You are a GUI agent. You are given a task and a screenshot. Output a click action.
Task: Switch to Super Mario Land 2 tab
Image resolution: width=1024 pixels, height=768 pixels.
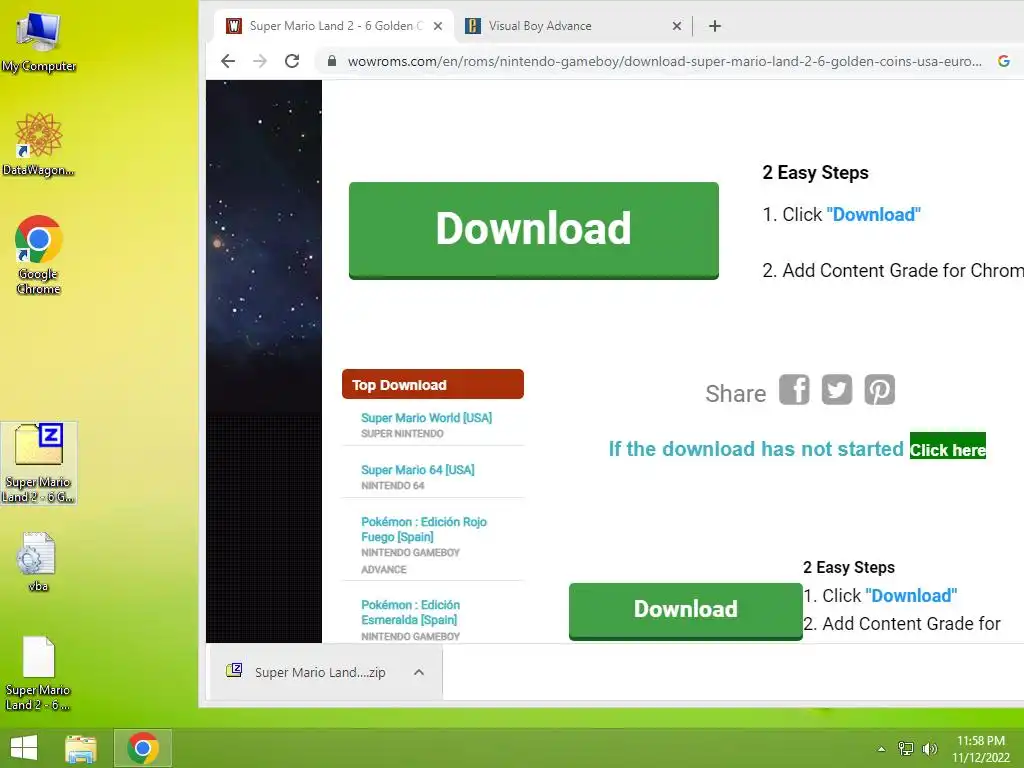point(333,26)
